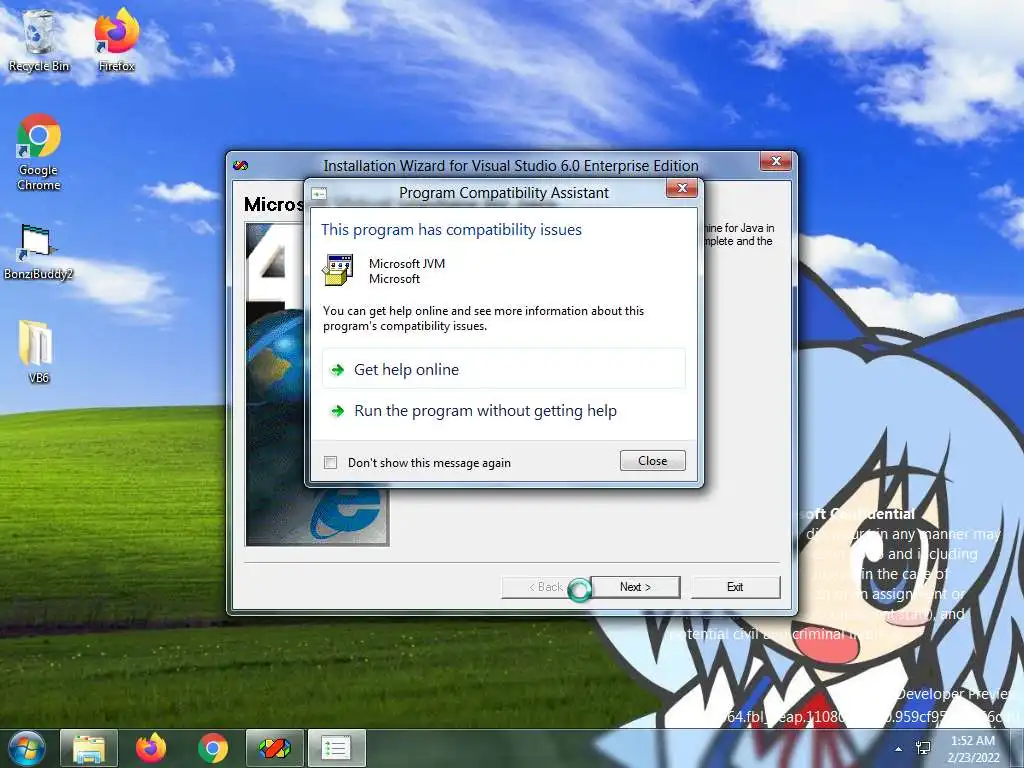1024x768 pixels.
Task: Open the Google Chrome desktop shortcut
Action: coord(39,152)
